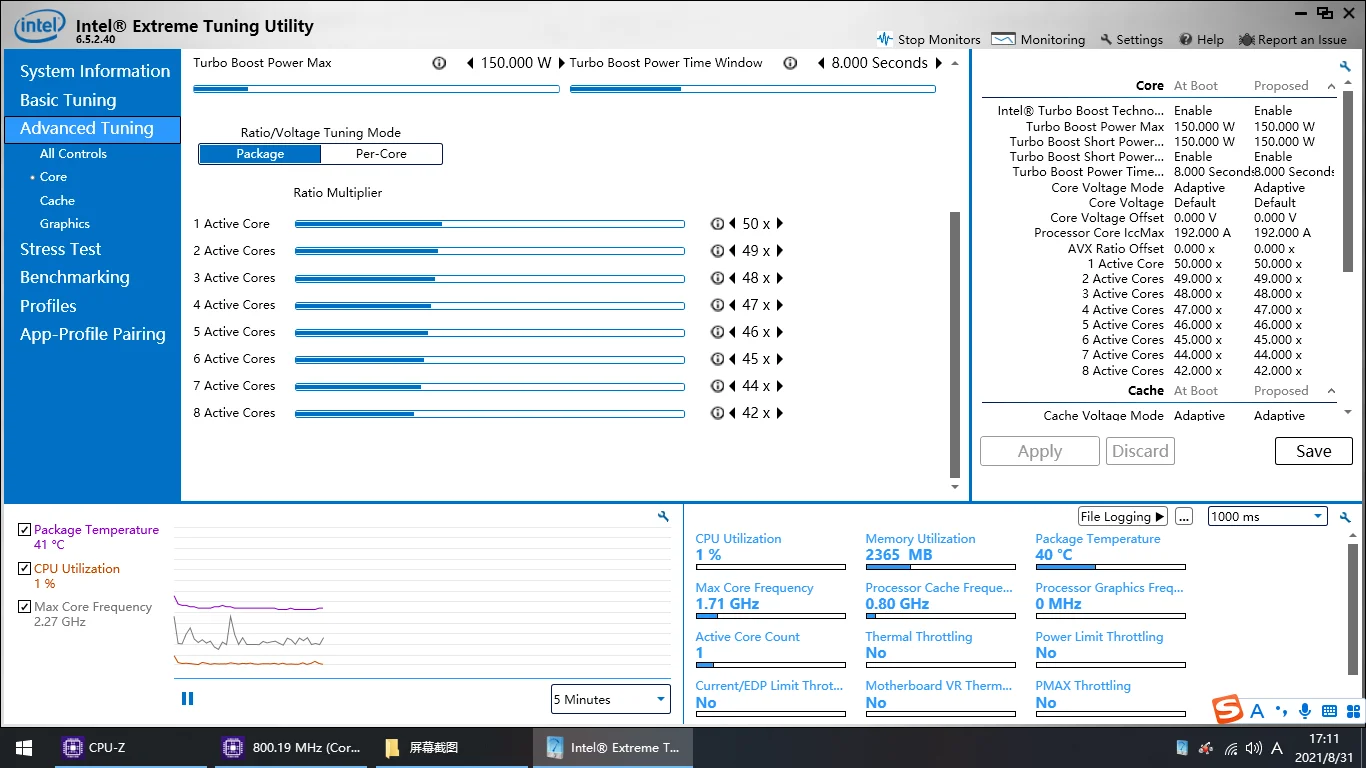
Task: Stop Monitors in the top toolbar
Action: (x=928, y=39)
